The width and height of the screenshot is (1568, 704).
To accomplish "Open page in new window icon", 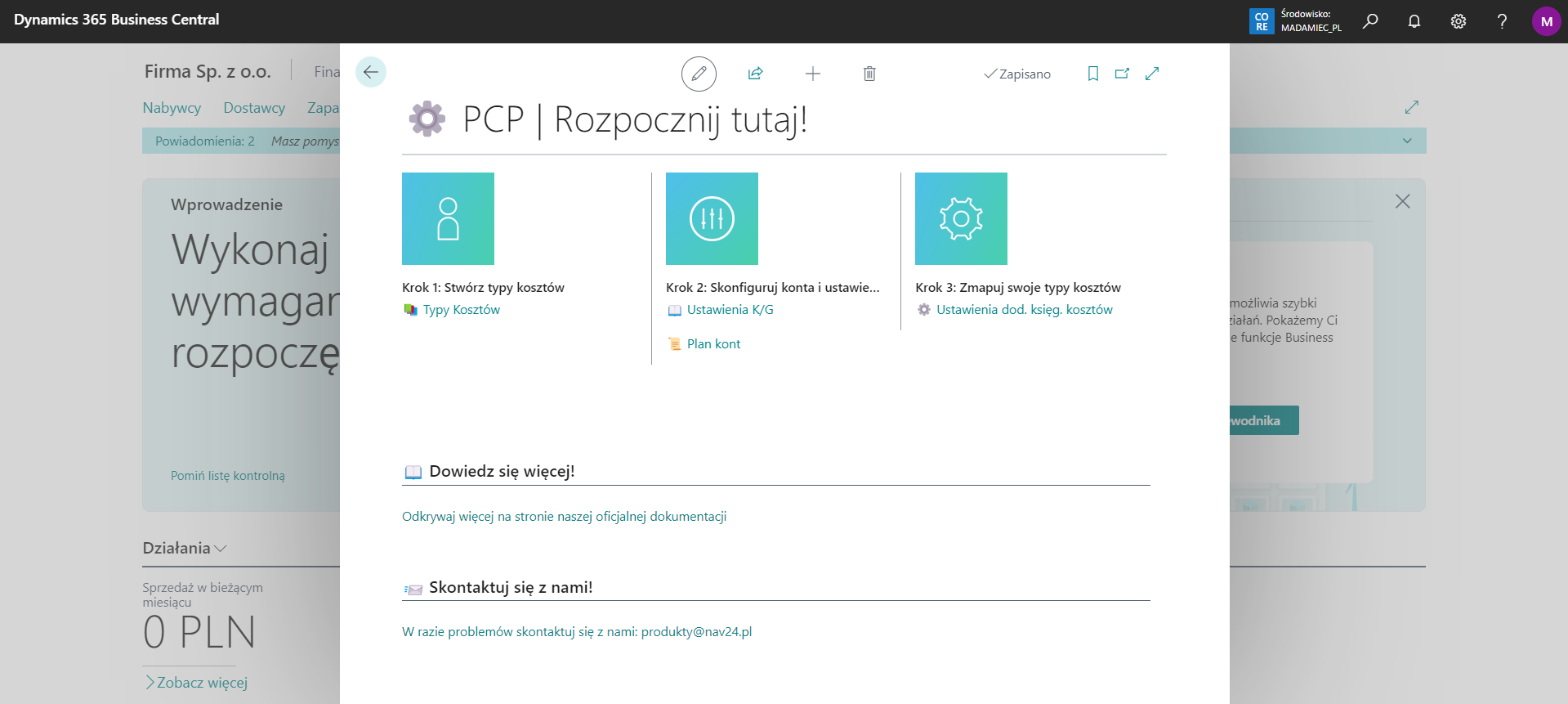I will pyautogui.click(x=1122, y=74).
